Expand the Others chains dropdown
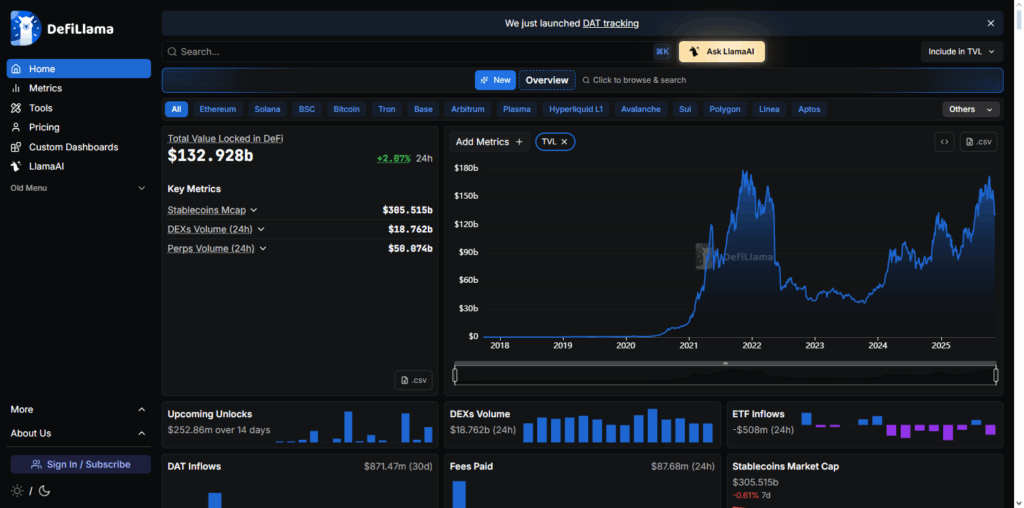 [971, 109]
